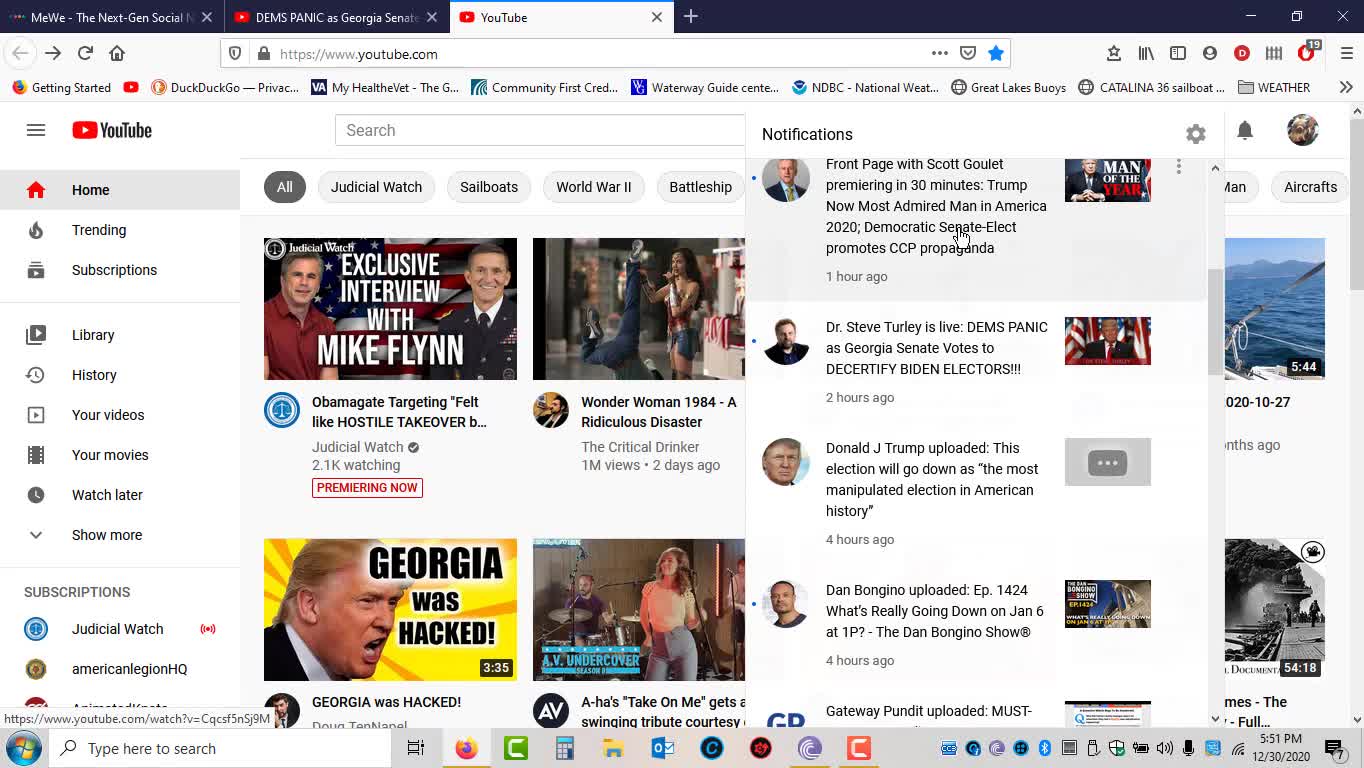Image resolution: width=1364 pixels, height=768 pixels.
Task: Open a new Firefox tab
Action: 691,17
